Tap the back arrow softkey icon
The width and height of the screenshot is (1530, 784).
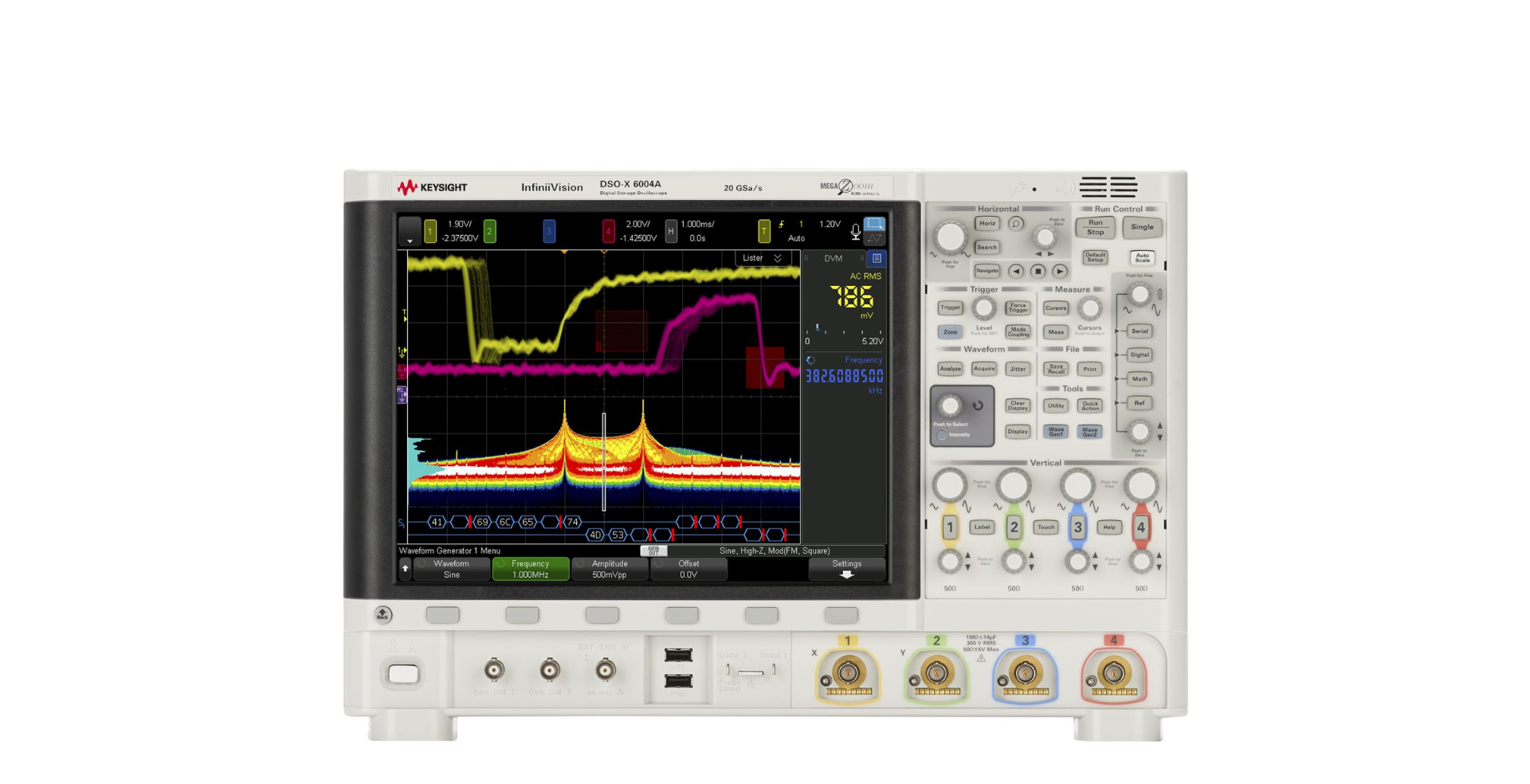tap(406, 568)
